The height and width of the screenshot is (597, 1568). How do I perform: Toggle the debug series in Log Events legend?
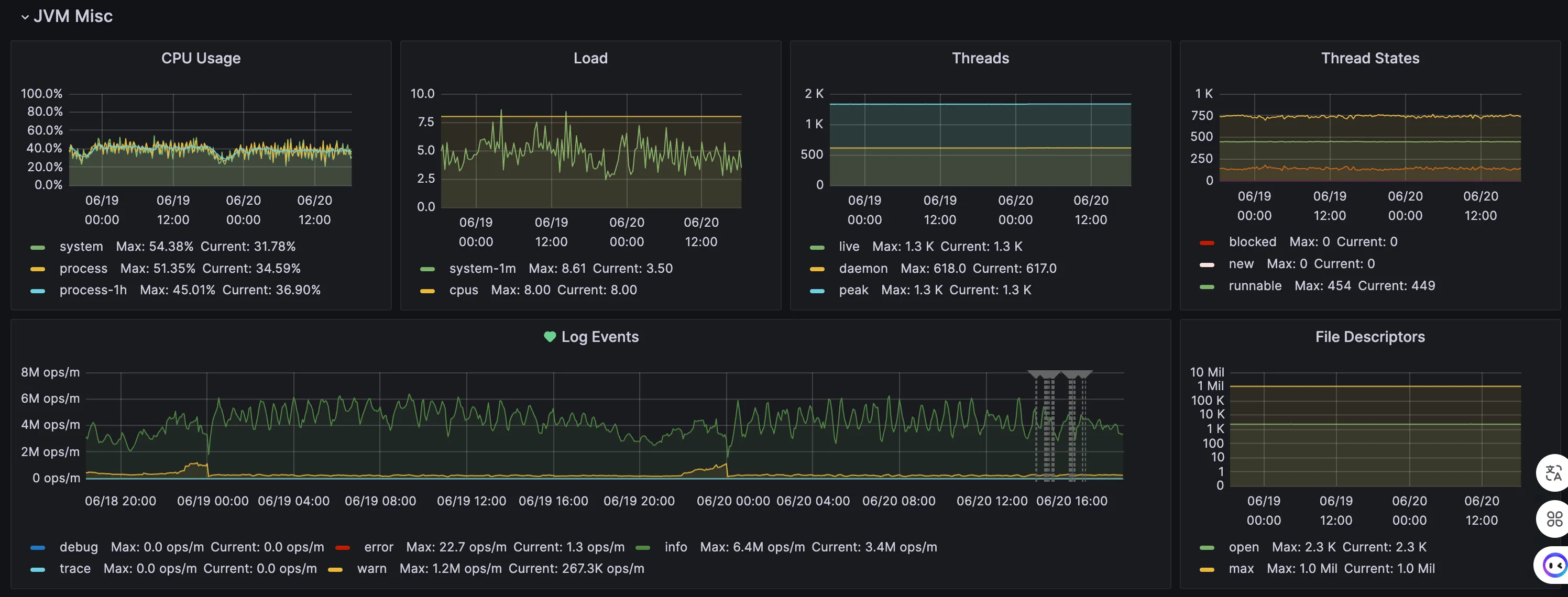pyautogui.click(x=79, y=547)
